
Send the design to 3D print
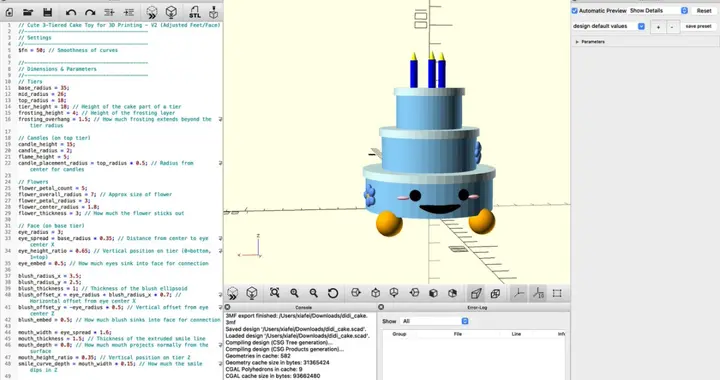pos(214,12)
